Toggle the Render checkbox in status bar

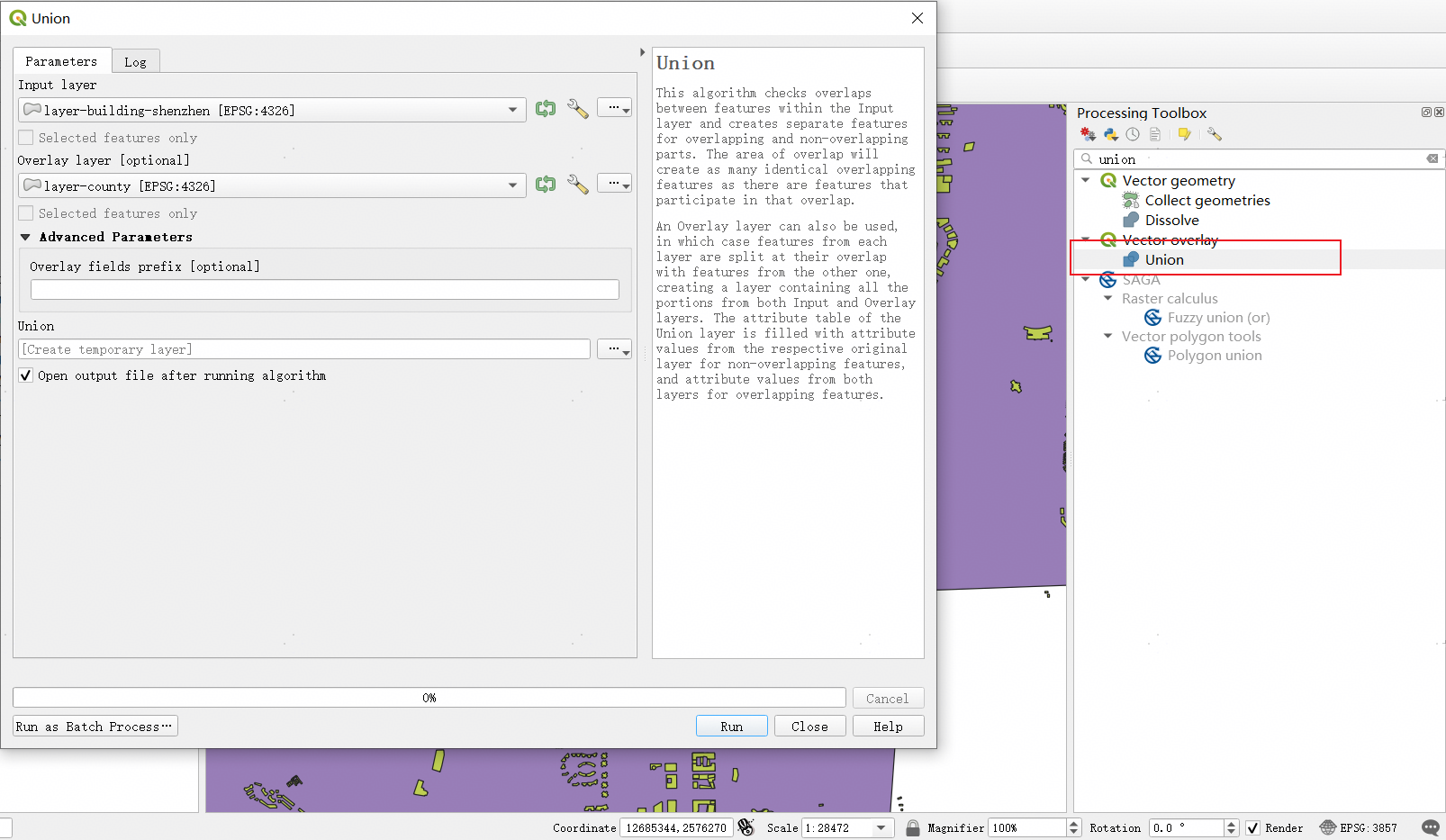(1252, 827)
